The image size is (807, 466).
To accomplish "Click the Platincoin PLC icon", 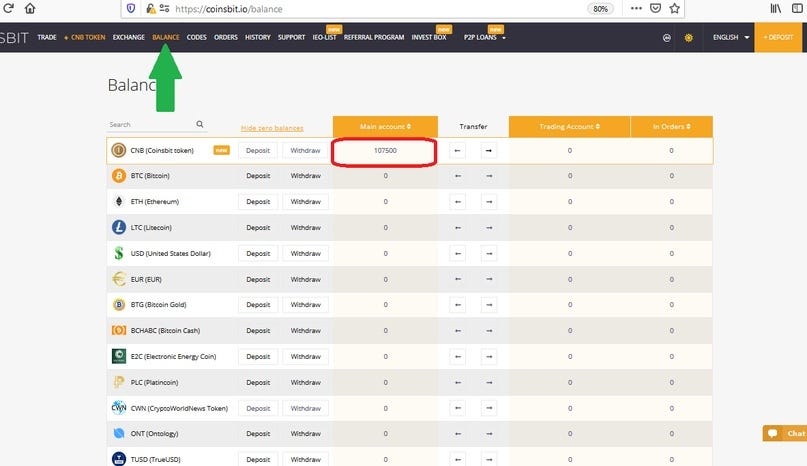I will (119, 382).
